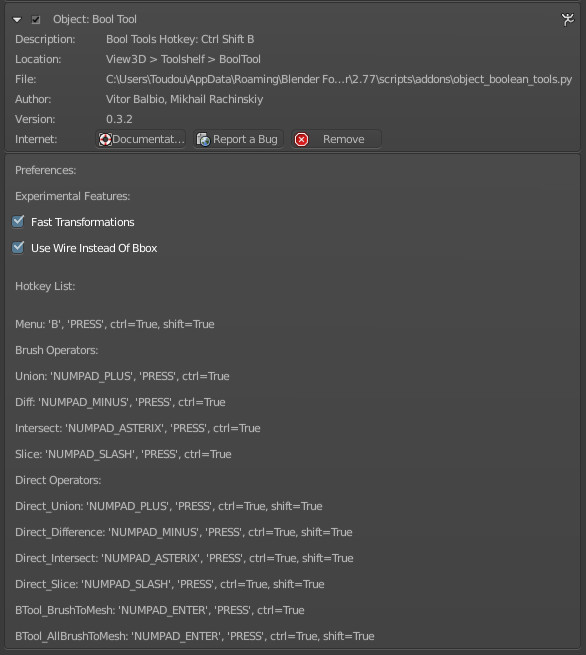Click the Version 0.3.2 text
This screenshot has height=655, width=586.
[119, 119]
